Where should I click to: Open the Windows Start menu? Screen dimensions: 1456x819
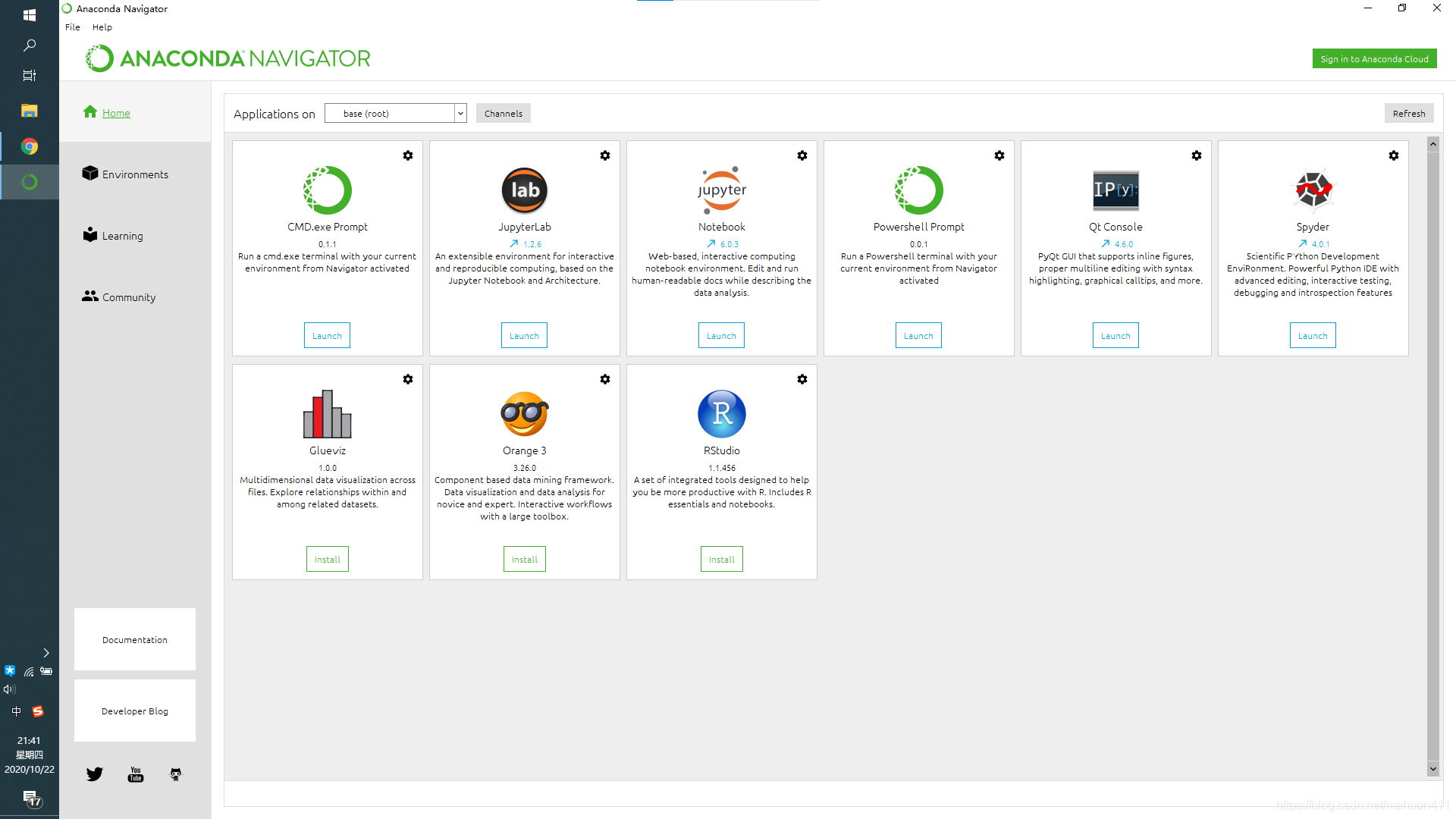click(30, 15)
